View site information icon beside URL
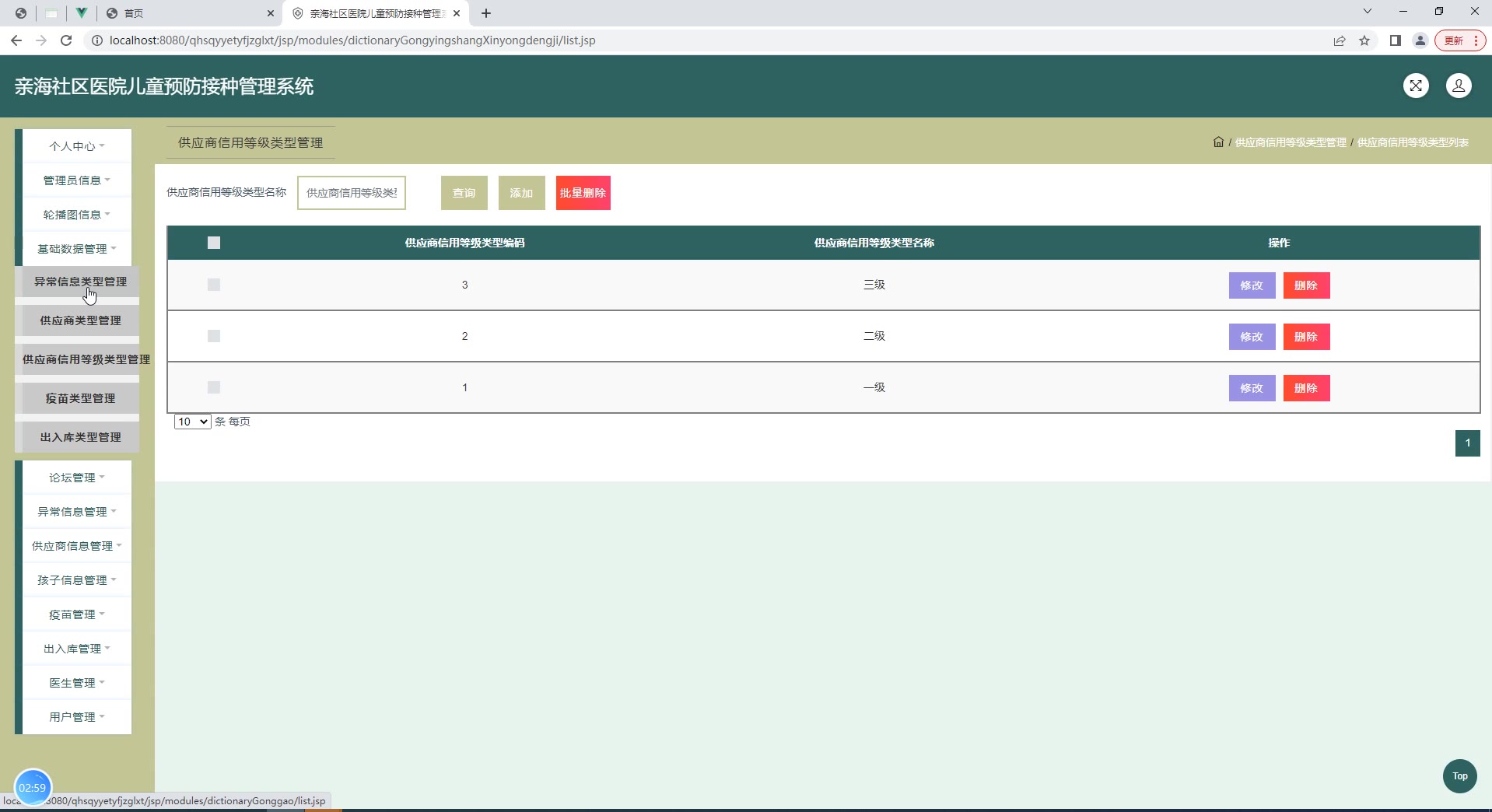The width and height of the screenshot is (1492, 812). [97, 40]
